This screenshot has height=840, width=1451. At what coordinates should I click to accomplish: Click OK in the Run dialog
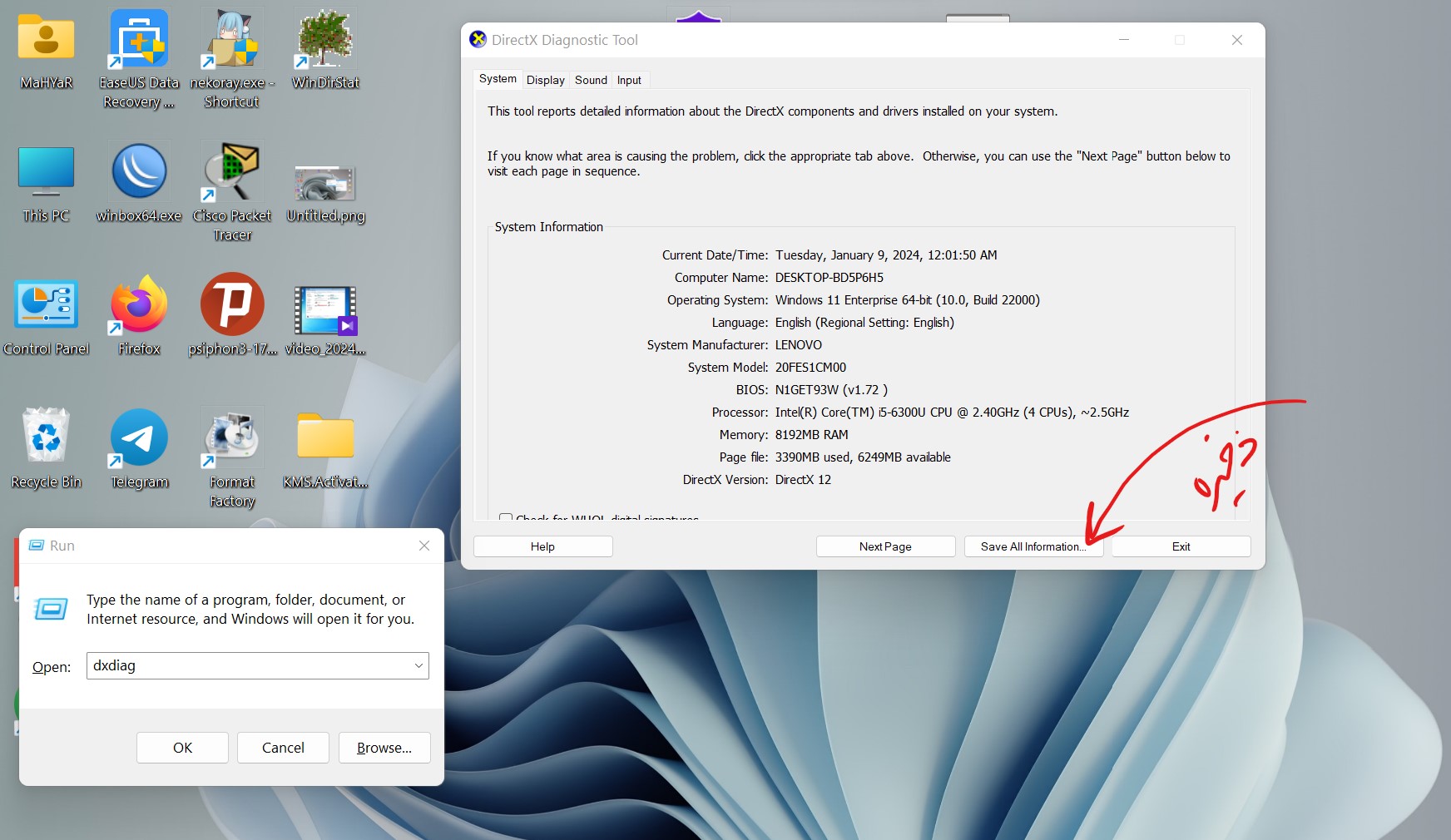click(x=182, y=748)
